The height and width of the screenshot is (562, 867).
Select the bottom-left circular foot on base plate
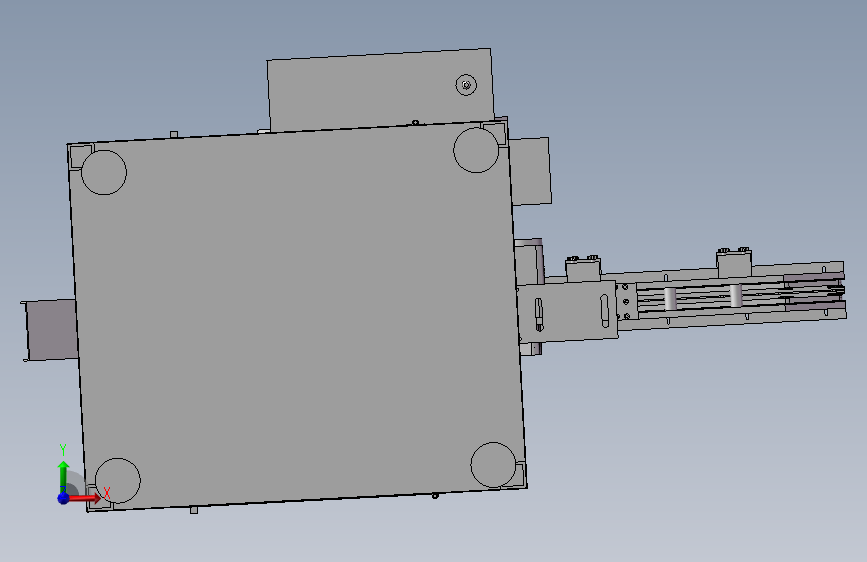click(x=118, y=481)
